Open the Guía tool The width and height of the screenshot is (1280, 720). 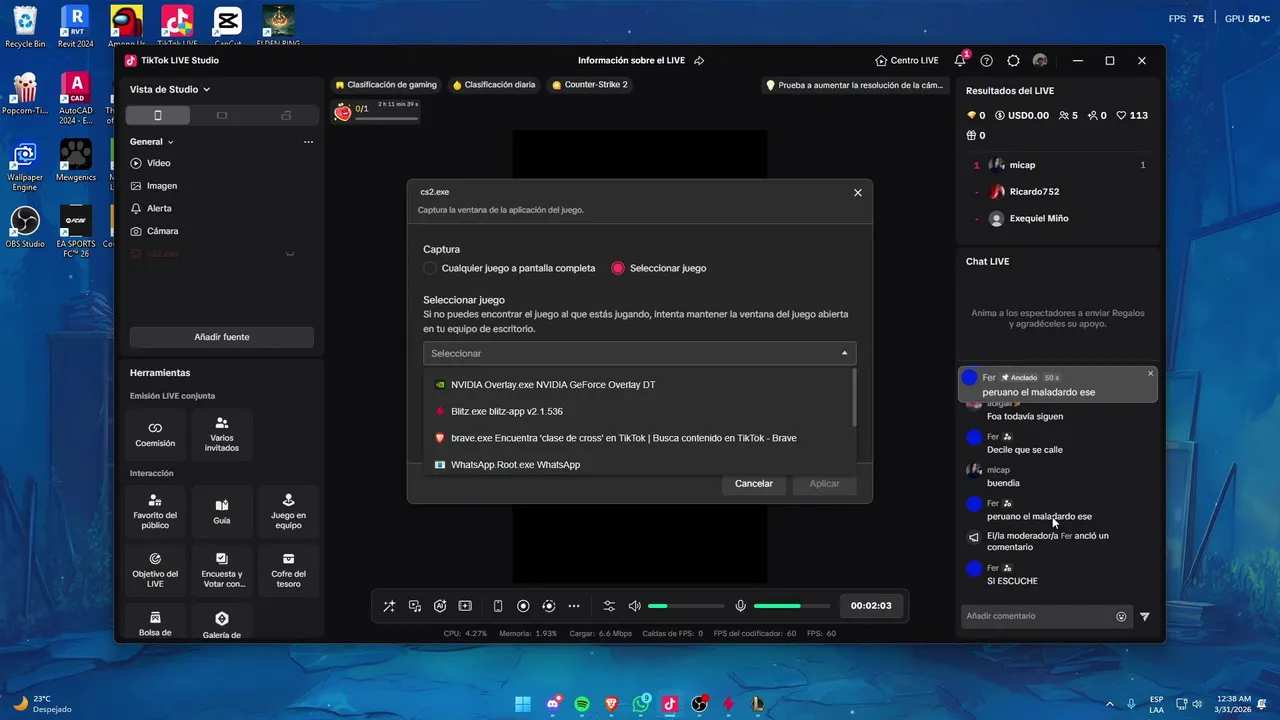(x=222, y=511)
